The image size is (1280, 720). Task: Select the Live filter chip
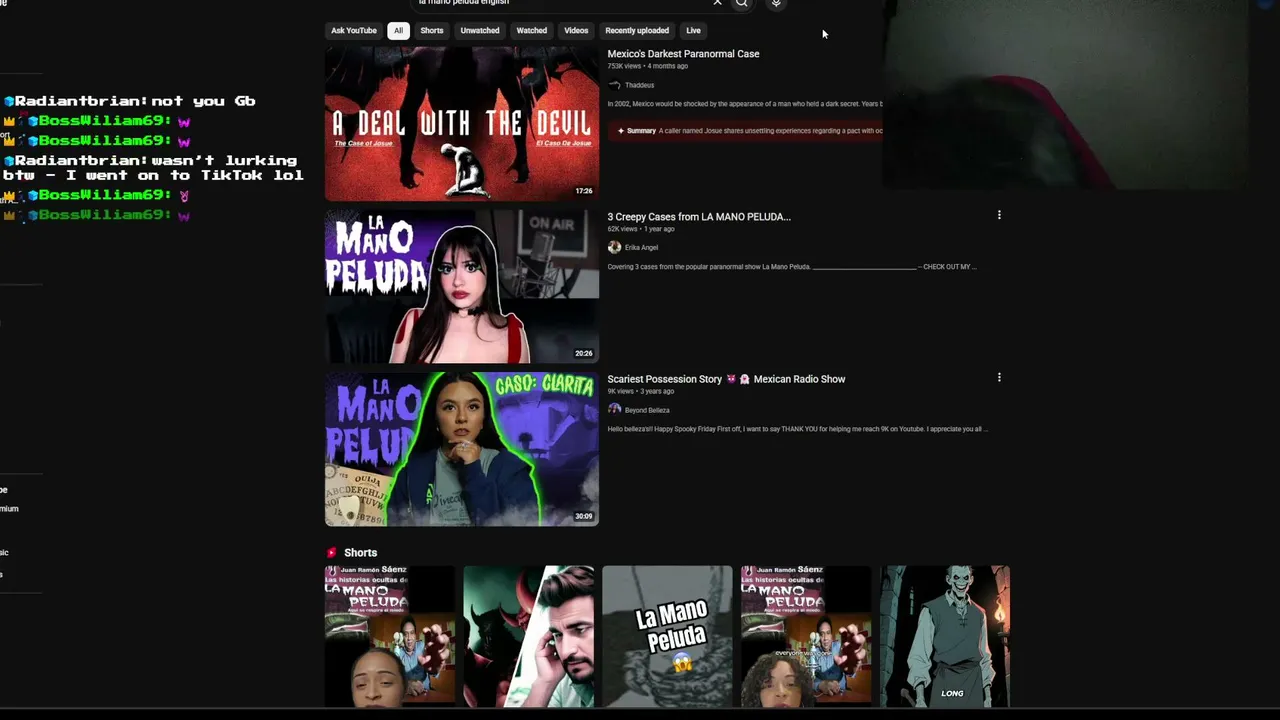[x=693, y=30]
